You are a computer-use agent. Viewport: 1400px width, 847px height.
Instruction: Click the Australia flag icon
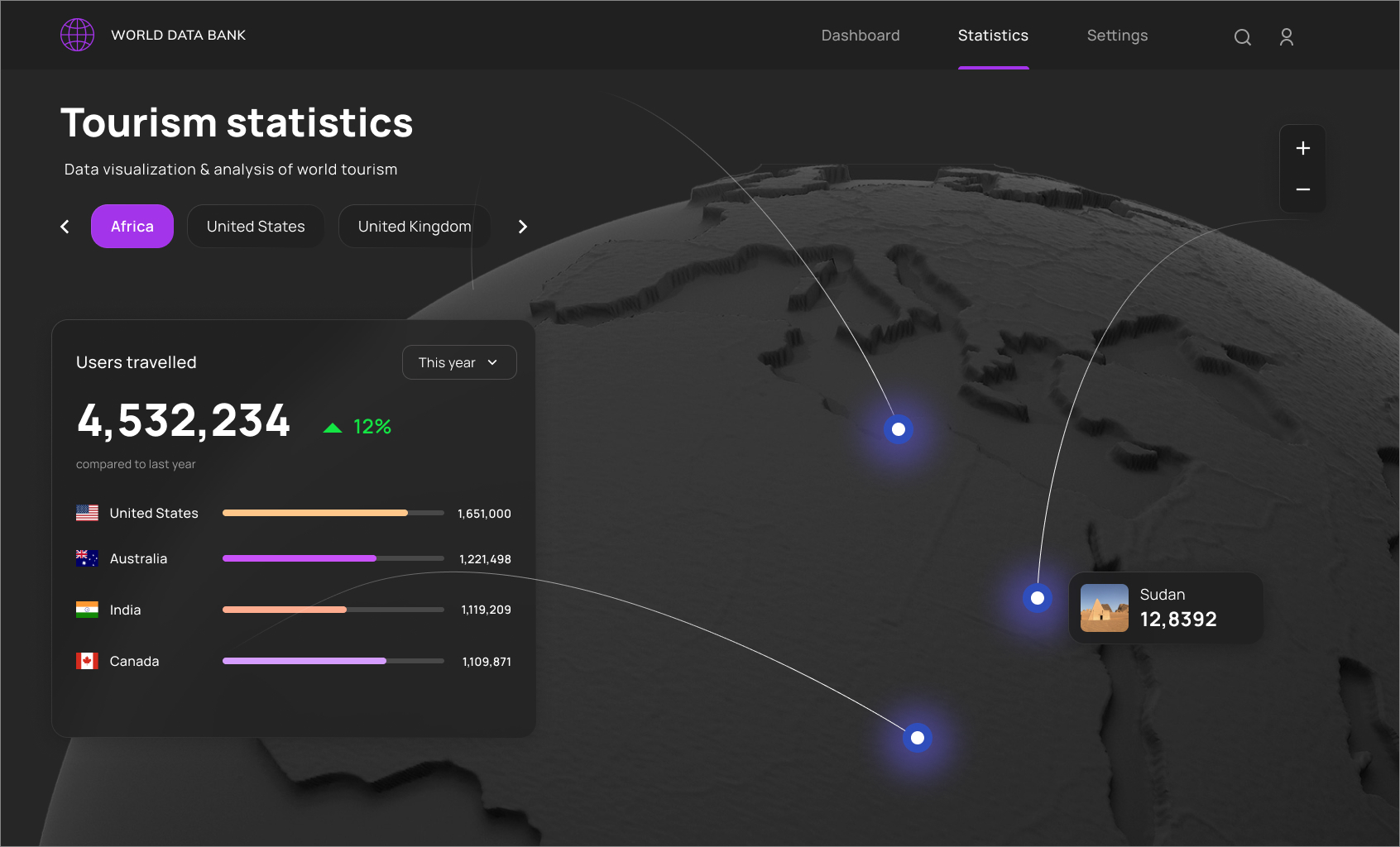click(87, 558)
